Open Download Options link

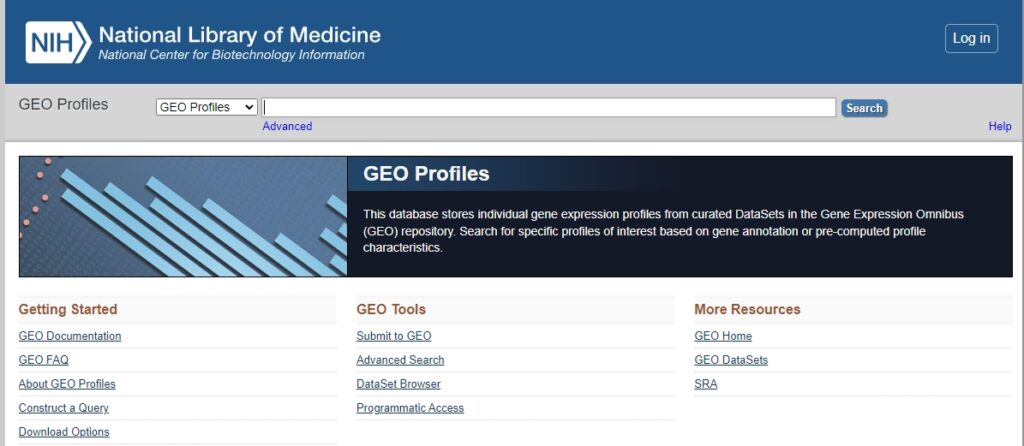64,432
